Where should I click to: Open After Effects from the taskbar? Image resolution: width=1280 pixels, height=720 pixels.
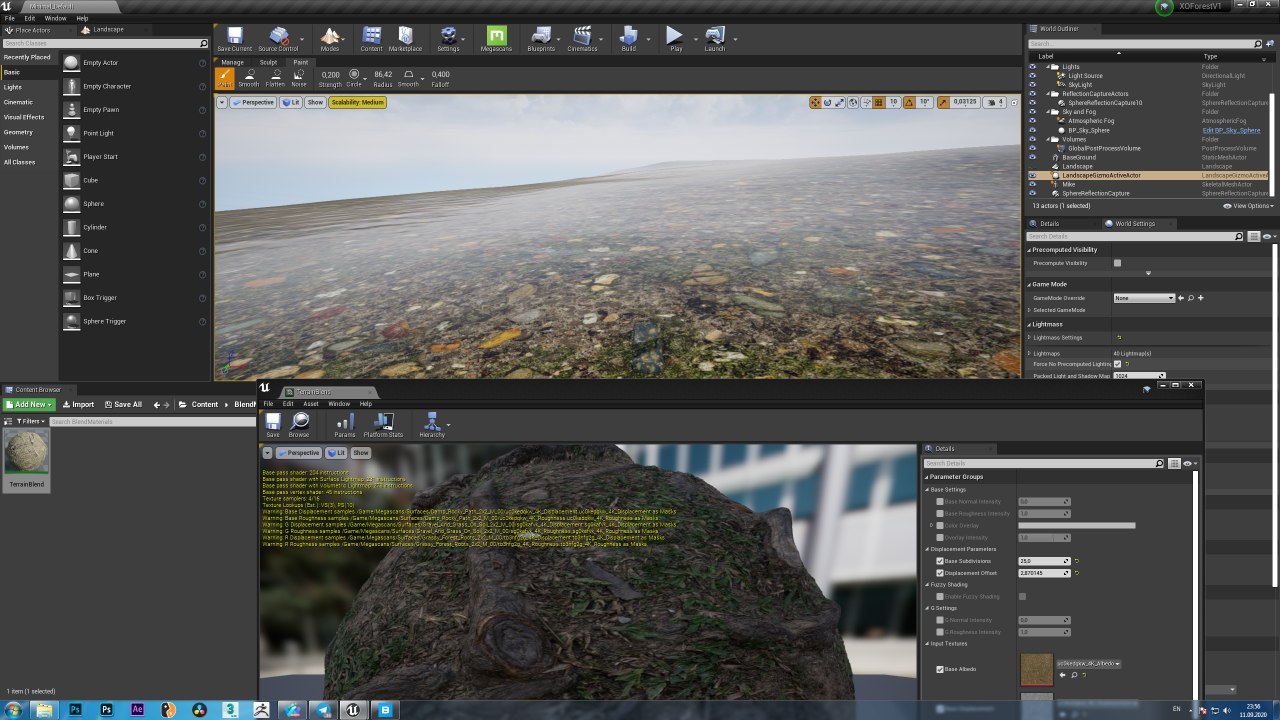coord(137,709)
